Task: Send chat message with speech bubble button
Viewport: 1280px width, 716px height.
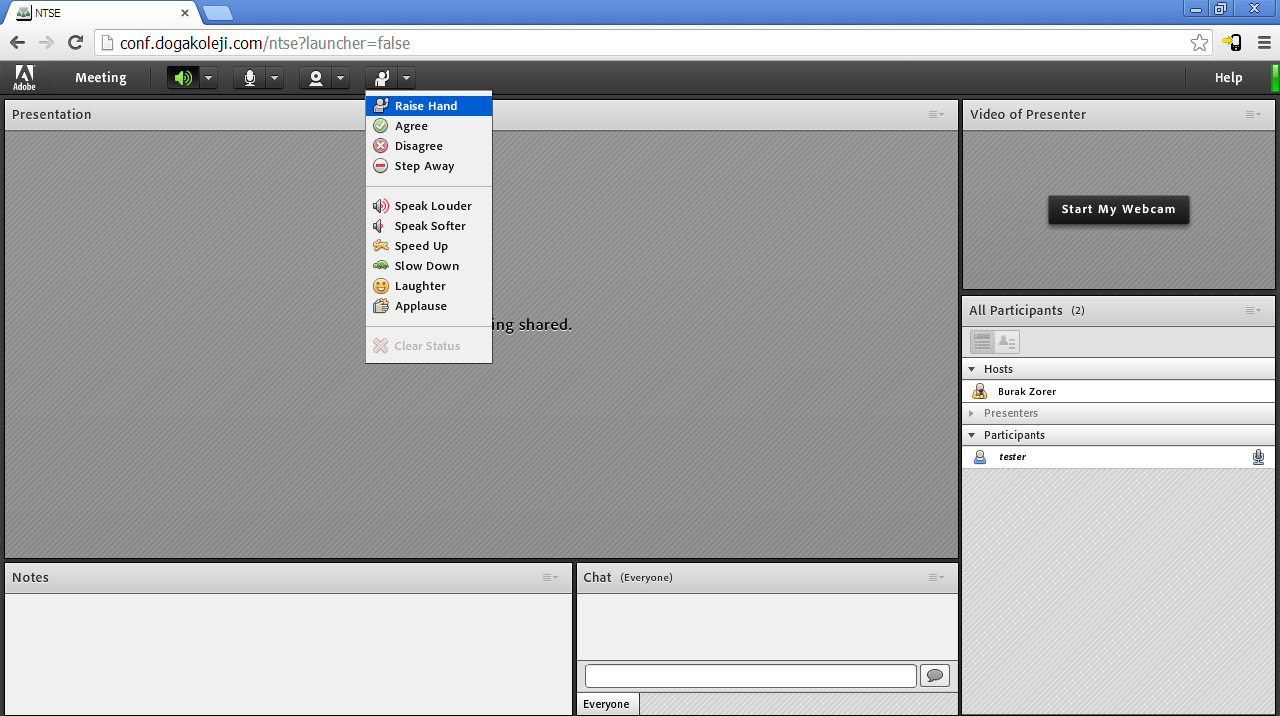Action: coord(934,676)
